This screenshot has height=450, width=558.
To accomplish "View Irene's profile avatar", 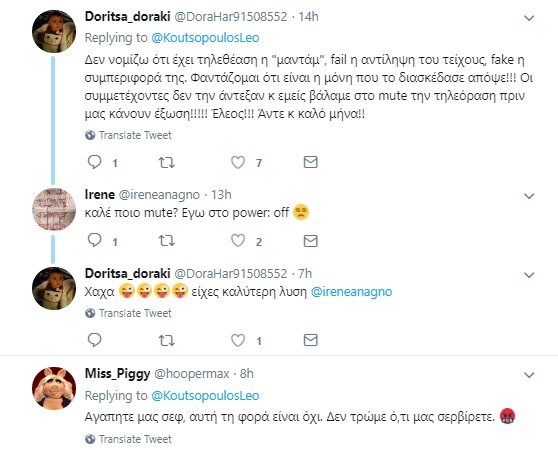I will click(x=54, y=210).
